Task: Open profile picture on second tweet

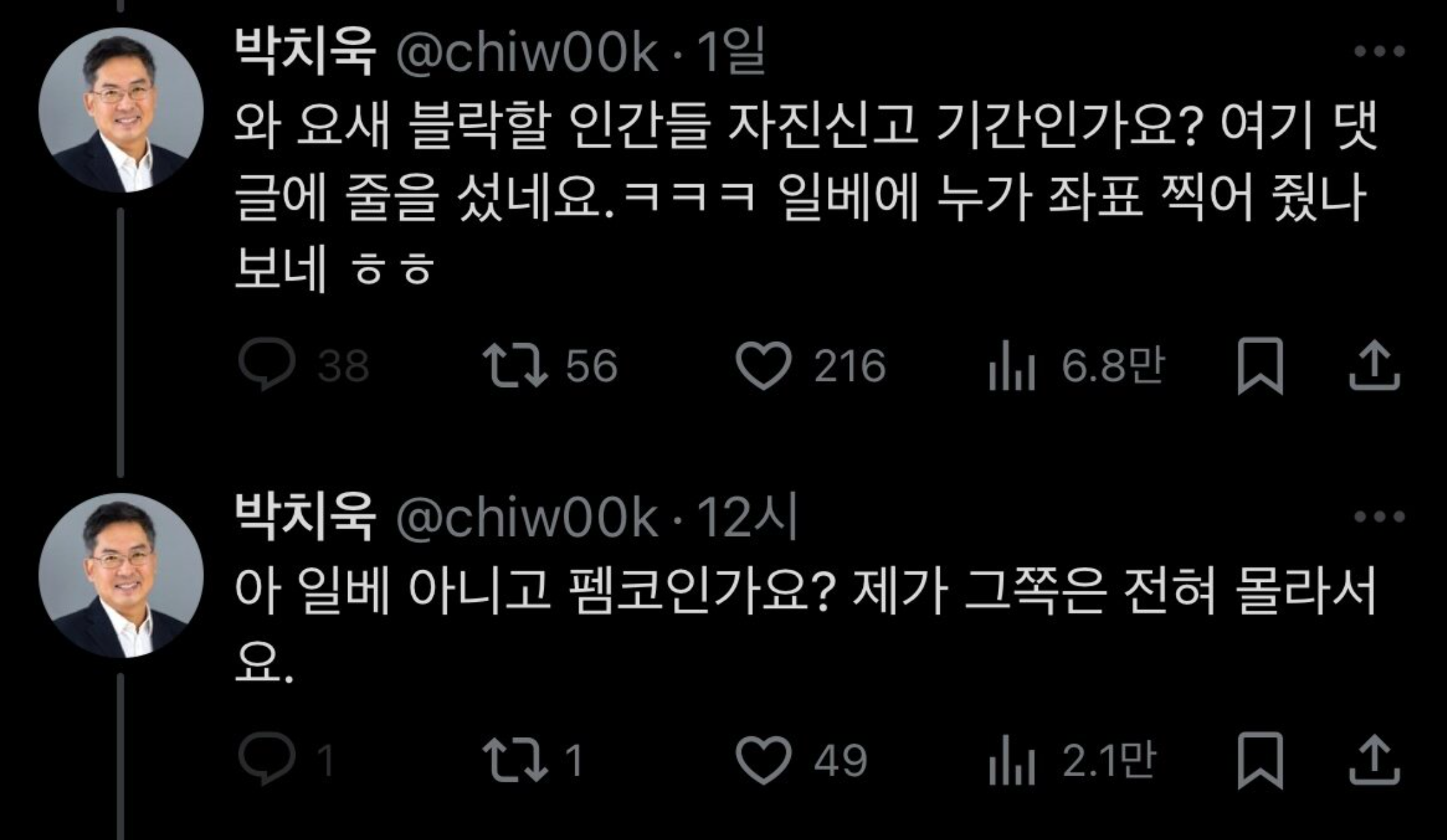Action: [121, 575]
